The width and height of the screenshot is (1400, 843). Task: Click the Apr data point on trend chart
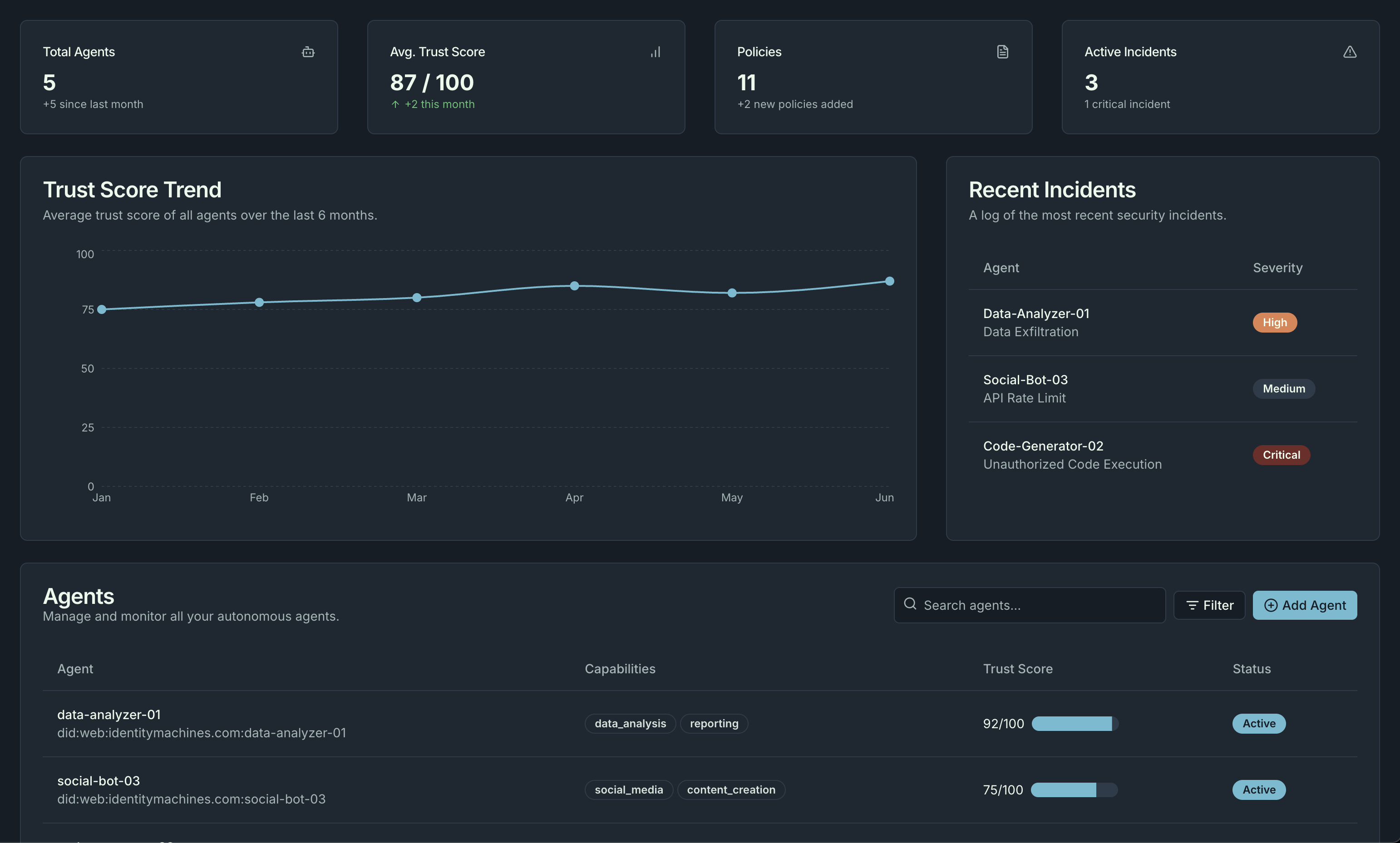pyautogui.click(x=574, y=286)
